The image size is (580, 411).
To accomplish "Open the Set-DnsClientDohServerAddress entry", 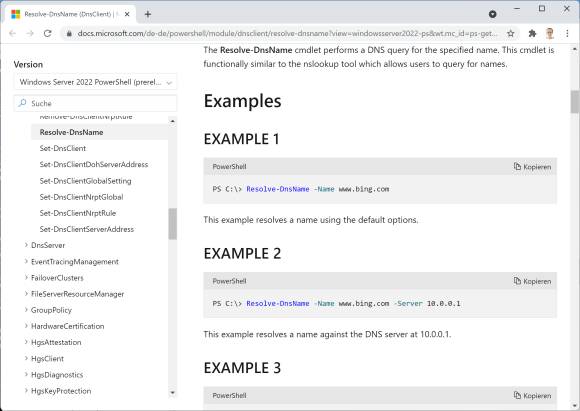I will tap(94, 165).
